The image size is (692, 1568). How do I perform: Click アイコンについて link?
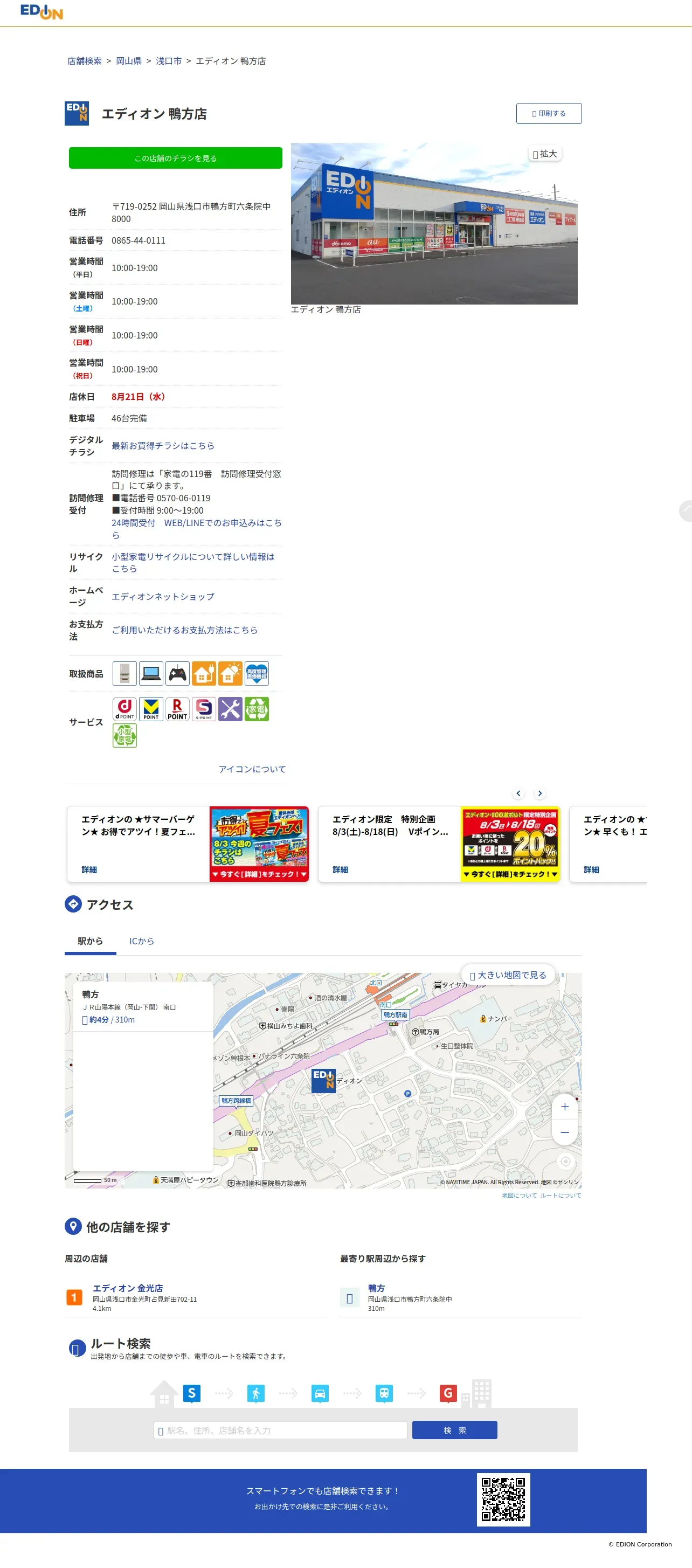252,769
